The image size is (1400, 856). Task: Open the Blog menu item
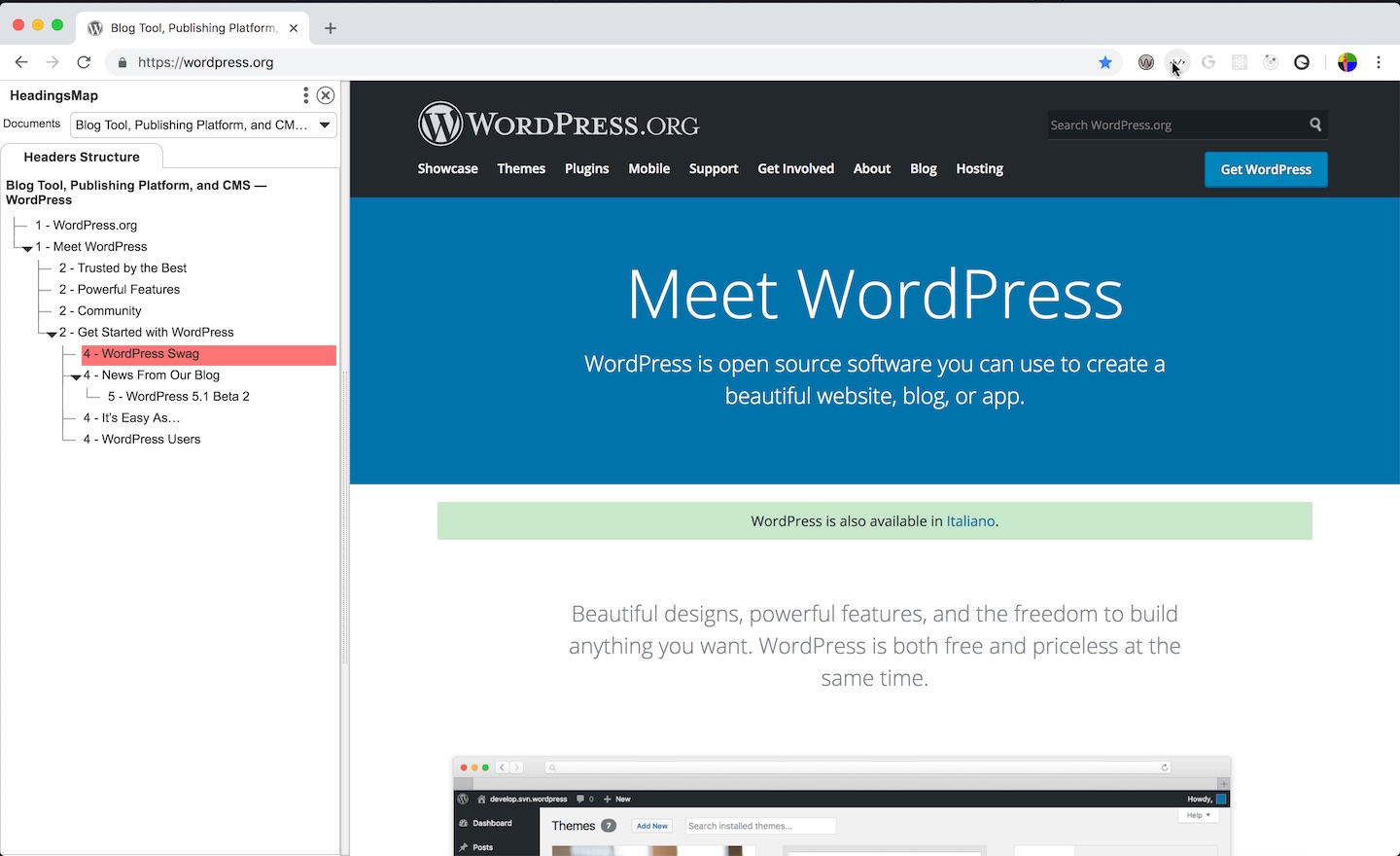coord(924,168)
